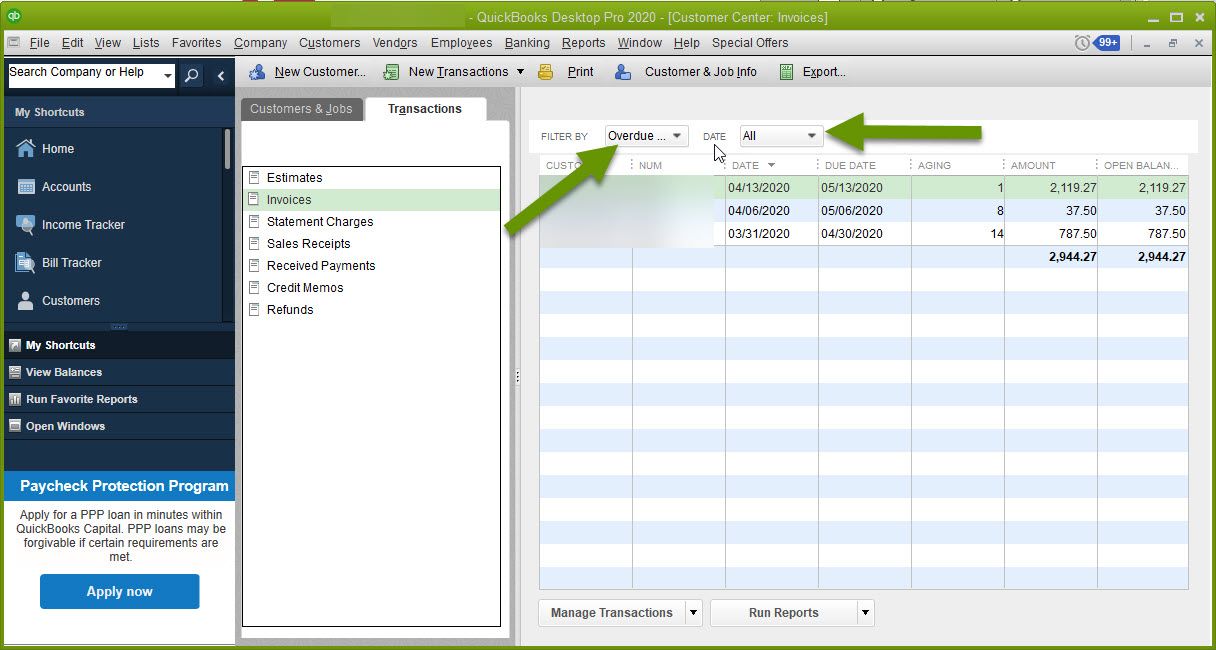
Task: Open the Edit menu
Action: 72,43
